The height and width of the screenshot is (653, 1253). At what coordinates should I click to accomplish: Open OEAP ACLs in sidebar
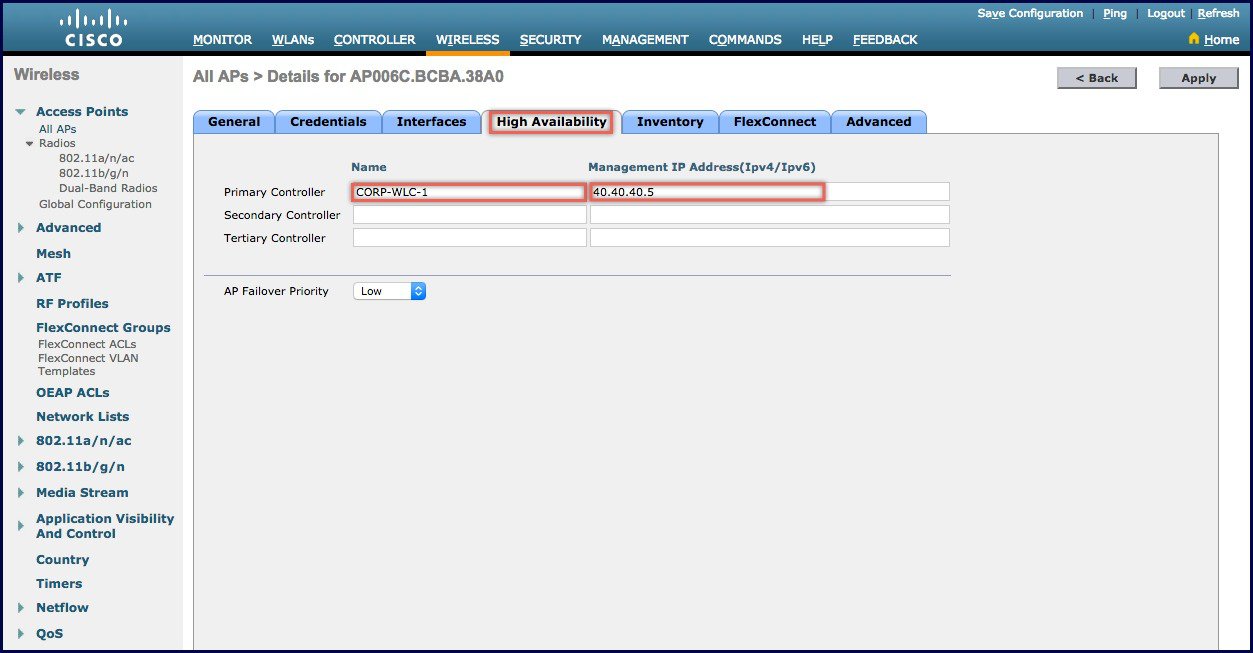click(x=73, y=393)
